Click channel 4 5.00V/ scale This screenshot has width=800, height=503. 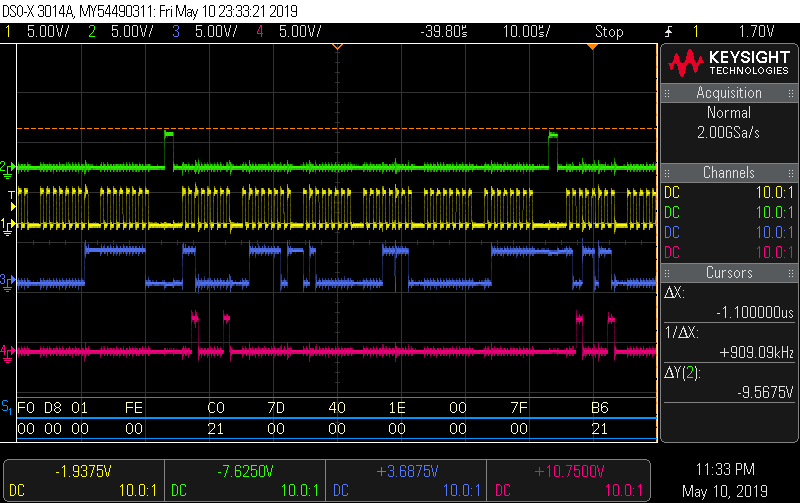300,32
